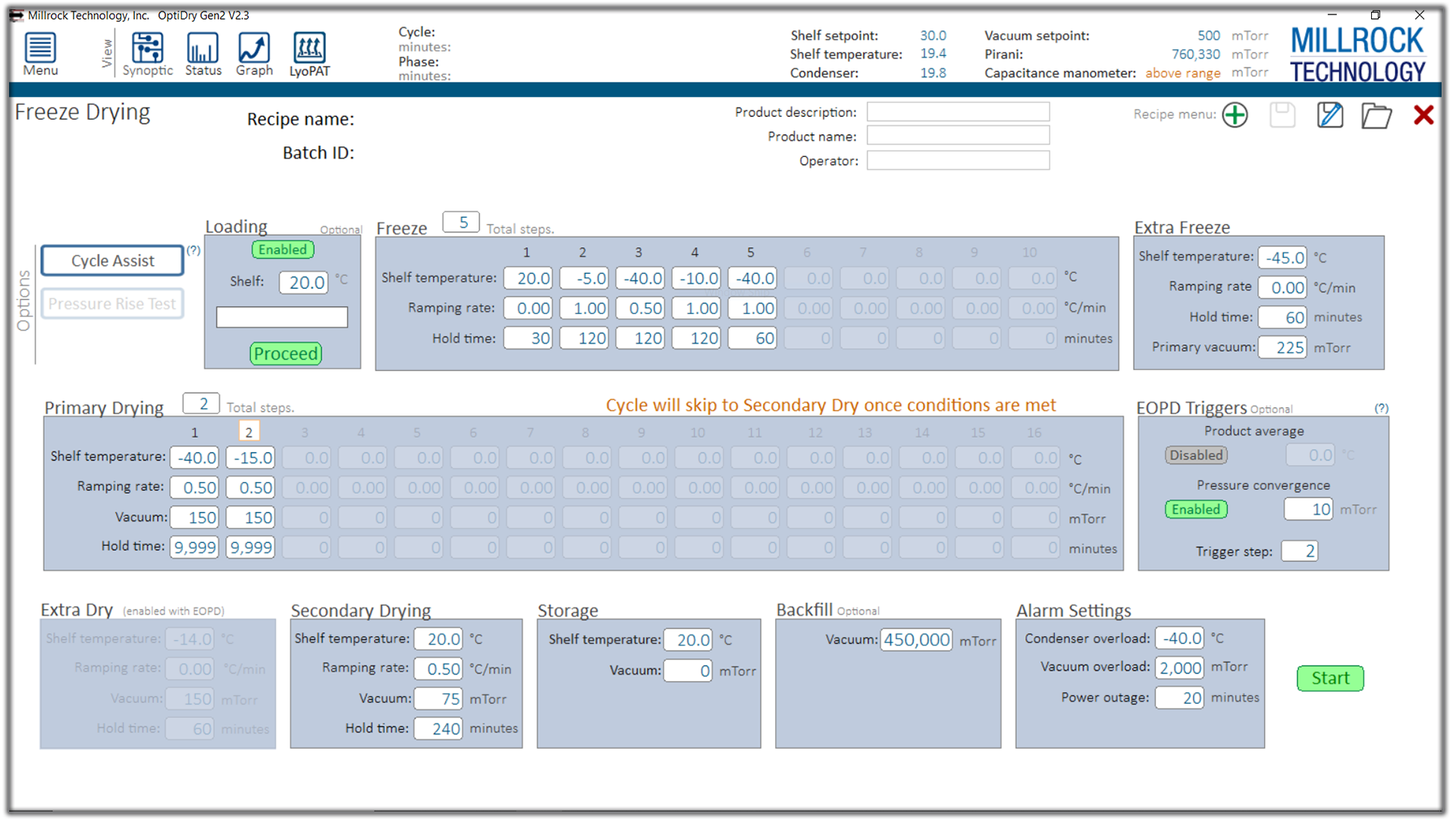Viewport: 1456px width, 819px height.
Task: Click Freeze step 4 shelf temperature -10.0
Action: (x=696, y=278)
